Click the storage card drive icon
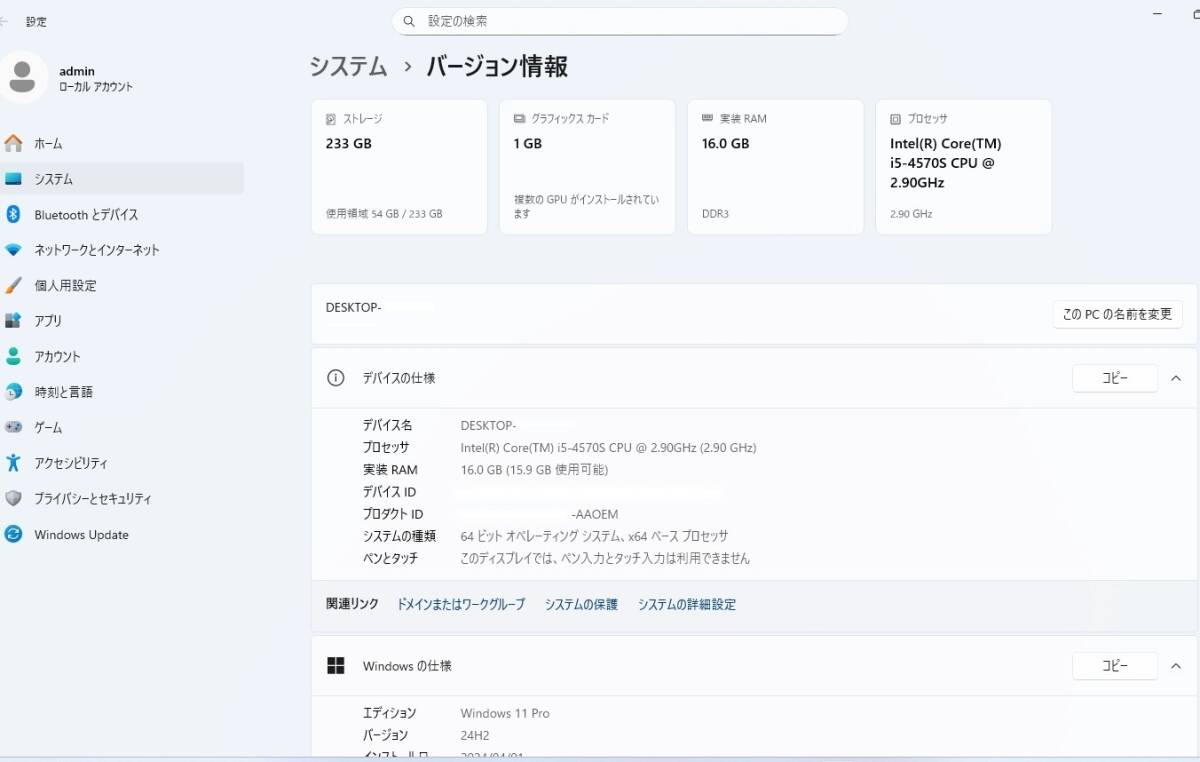This screenshot has width=1200, height=762. pyautogui.click(x=331, y=119)
